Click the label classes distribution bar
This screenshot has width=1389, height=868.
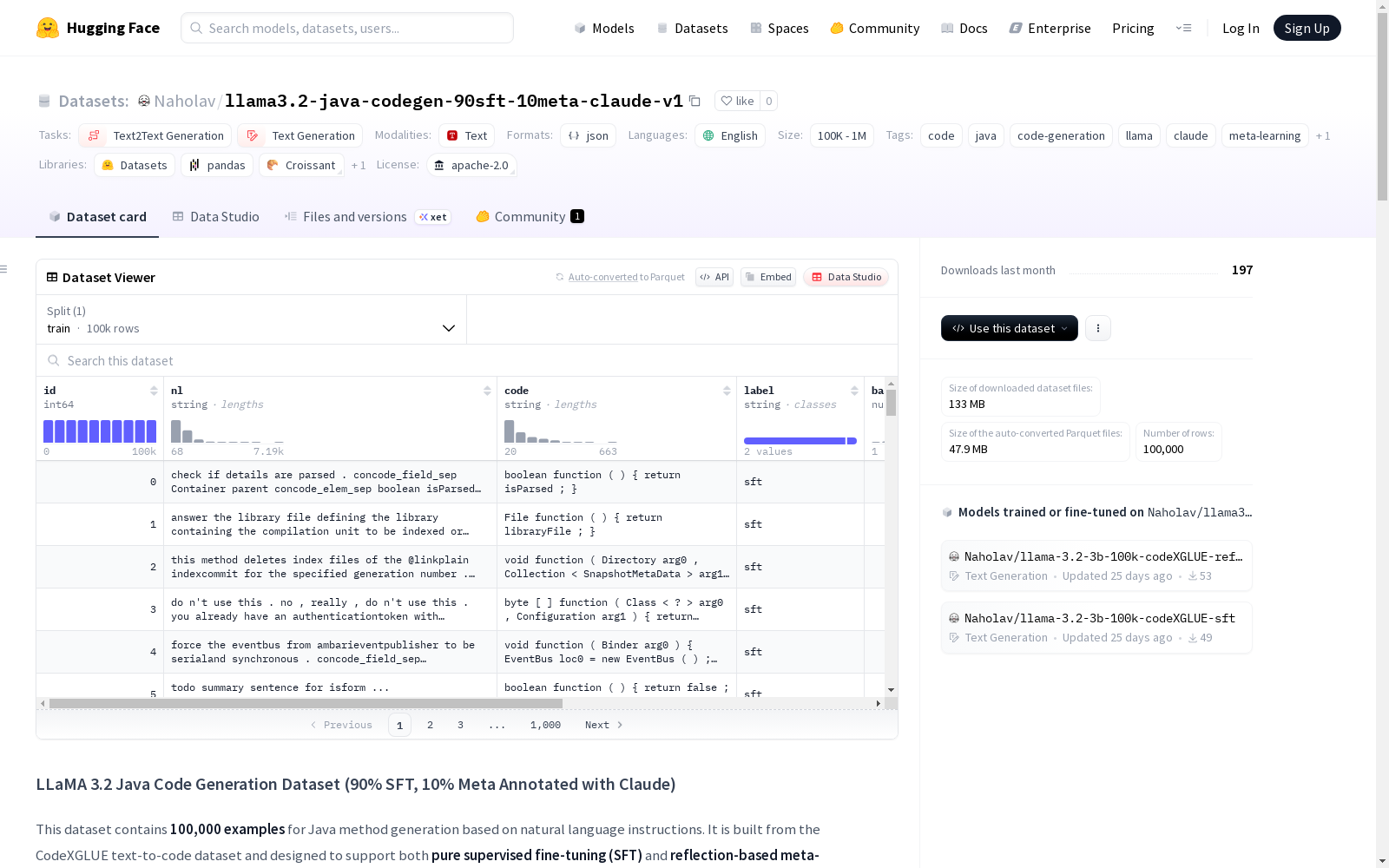tap(800, 441)
